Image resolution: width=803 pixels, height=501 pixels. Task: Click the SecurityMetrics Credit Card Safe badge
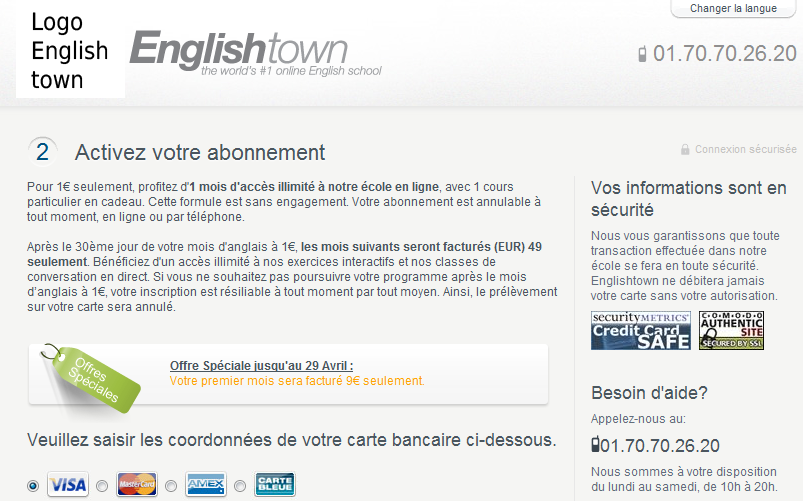[x=641, y=330]
